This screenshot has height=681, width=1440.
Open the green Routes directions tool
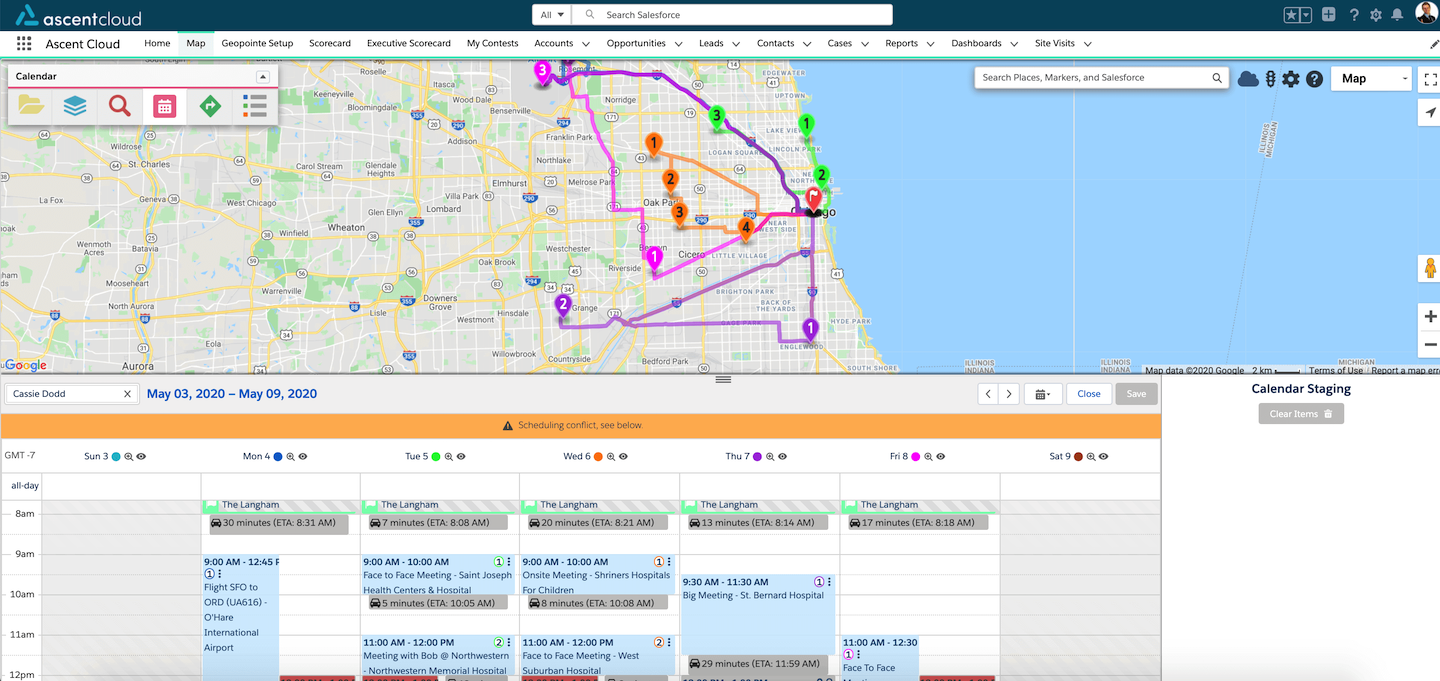(x=210, y=105)
